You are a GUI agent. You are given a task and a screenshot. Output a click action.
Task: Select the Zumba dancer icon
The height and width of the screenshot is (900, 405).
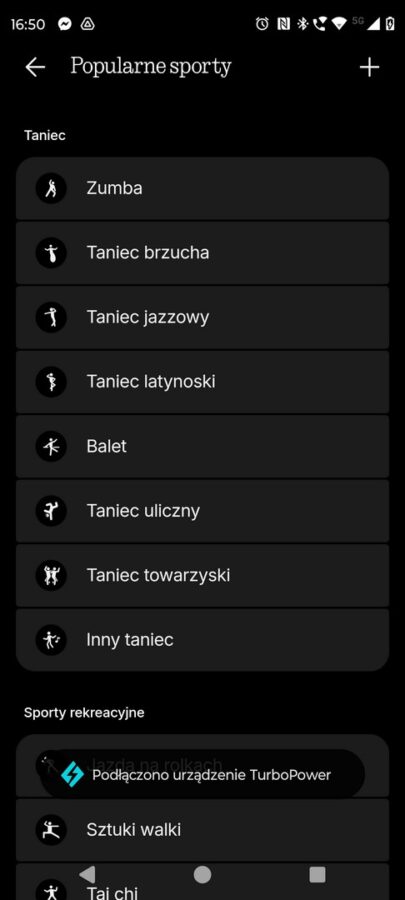coord(51,188)
